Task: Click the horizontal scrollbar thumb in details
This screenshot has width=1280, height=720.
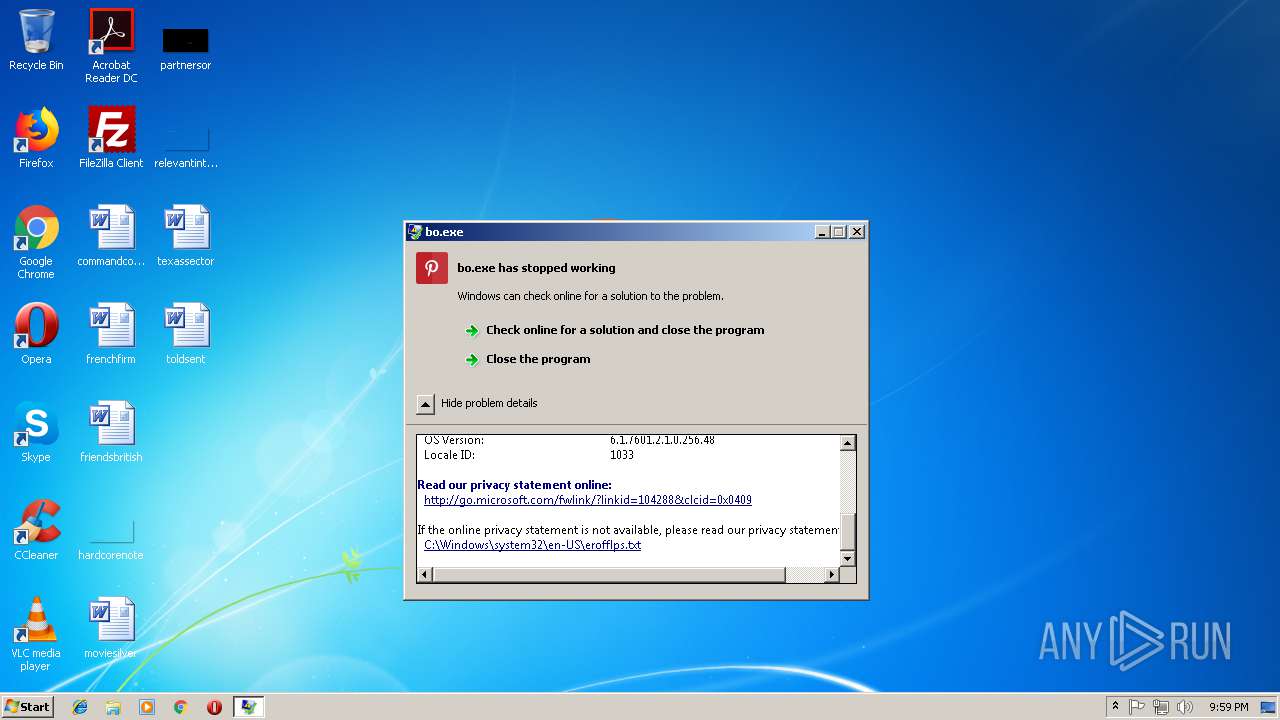Action: 609,575
